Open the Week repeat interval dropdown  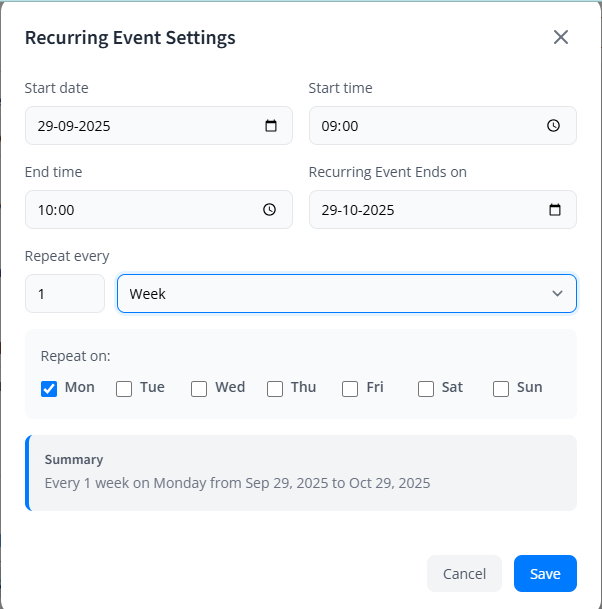346,294
